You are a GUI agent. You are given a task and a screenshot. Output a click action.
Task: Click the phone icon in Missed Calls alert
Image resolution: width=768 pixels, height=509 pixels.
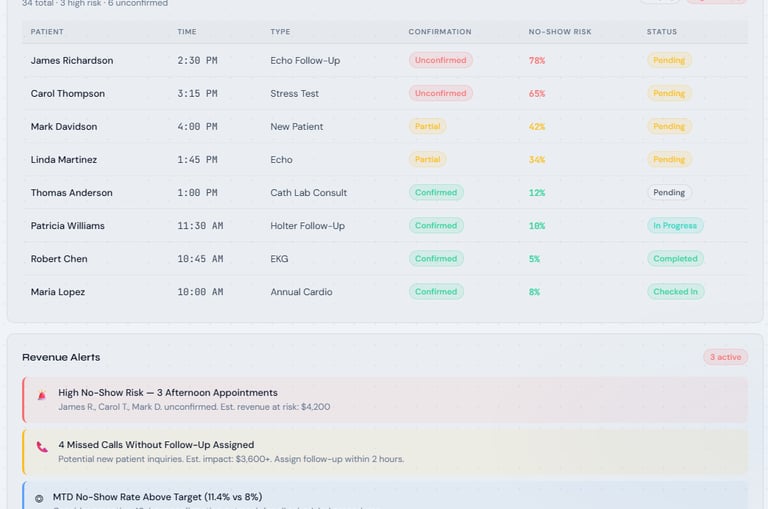[42, 447]
